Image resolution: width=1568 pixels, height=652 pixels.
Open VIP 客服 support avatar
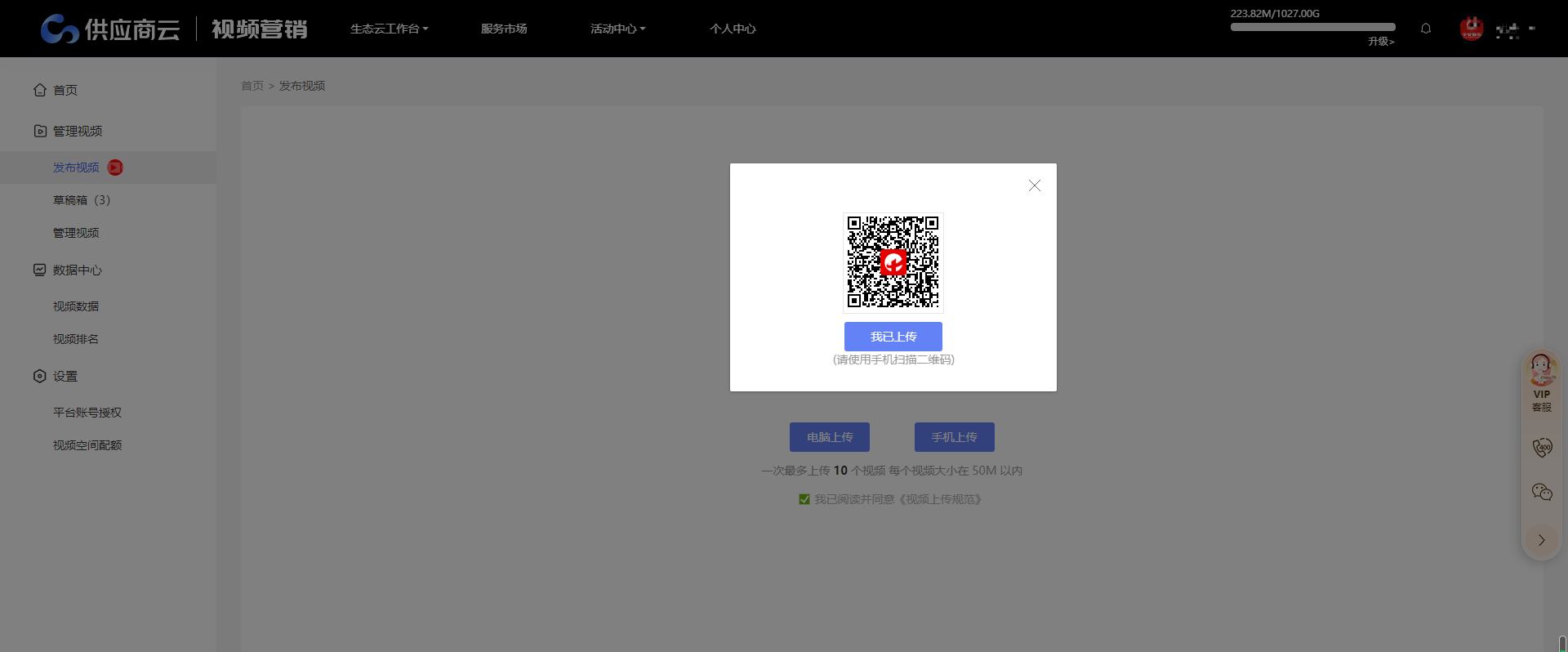click(x=1542, y=370)
